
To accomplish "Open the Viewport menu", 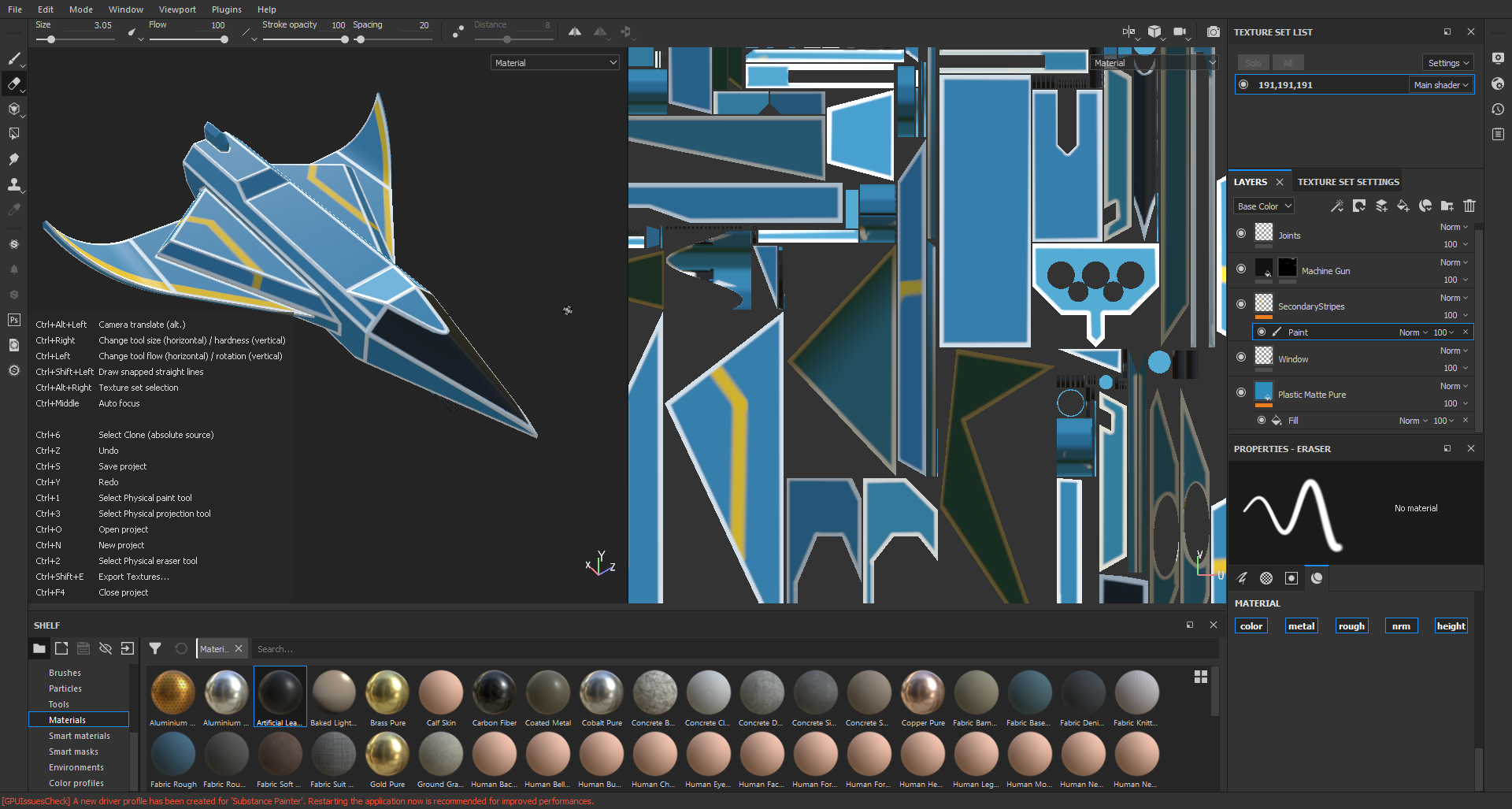I will click(178, 9).
